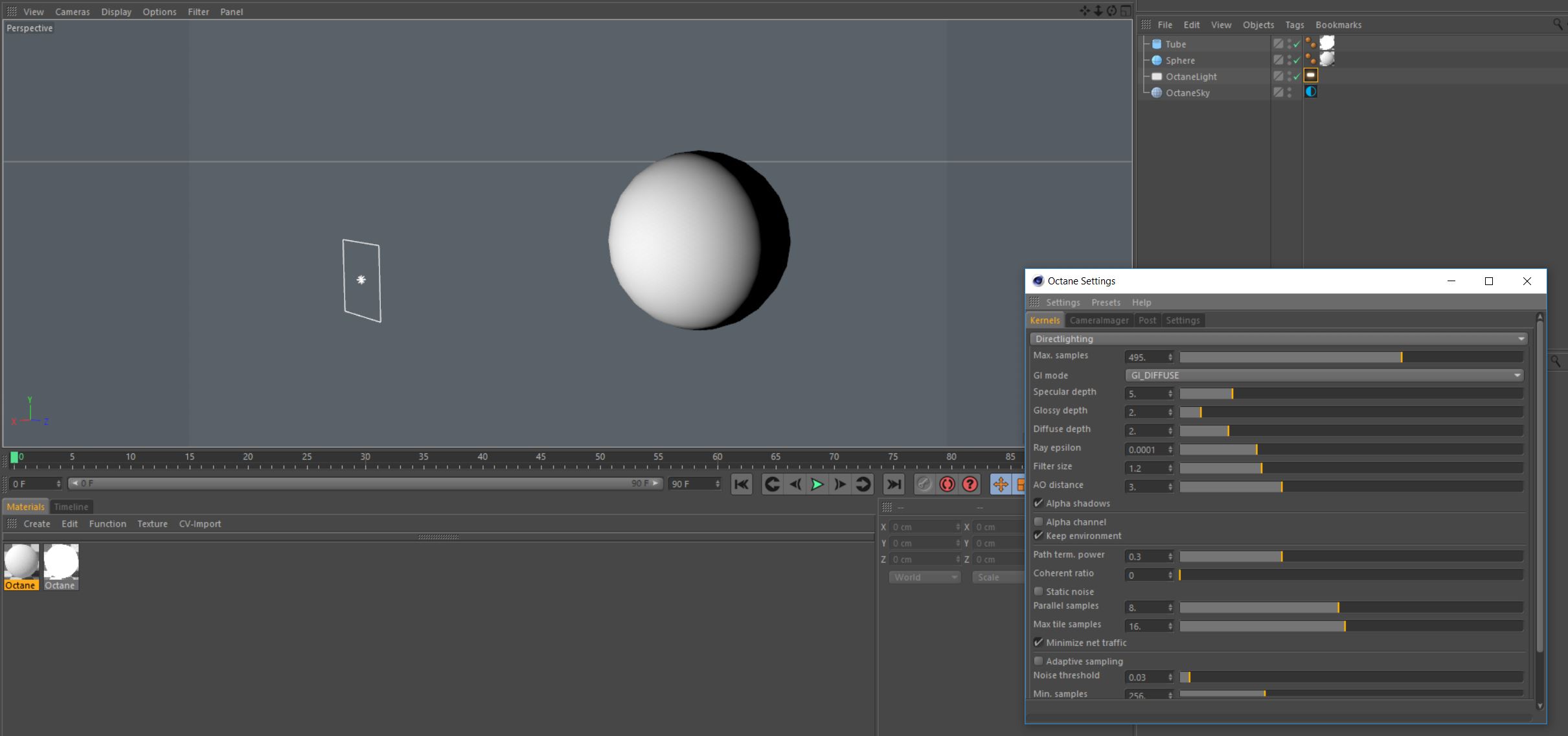Click the OctaneSky environment tag icon
Image resolution: width=1568 pixels, height=736 pixels.
(x=1310, y=92)
